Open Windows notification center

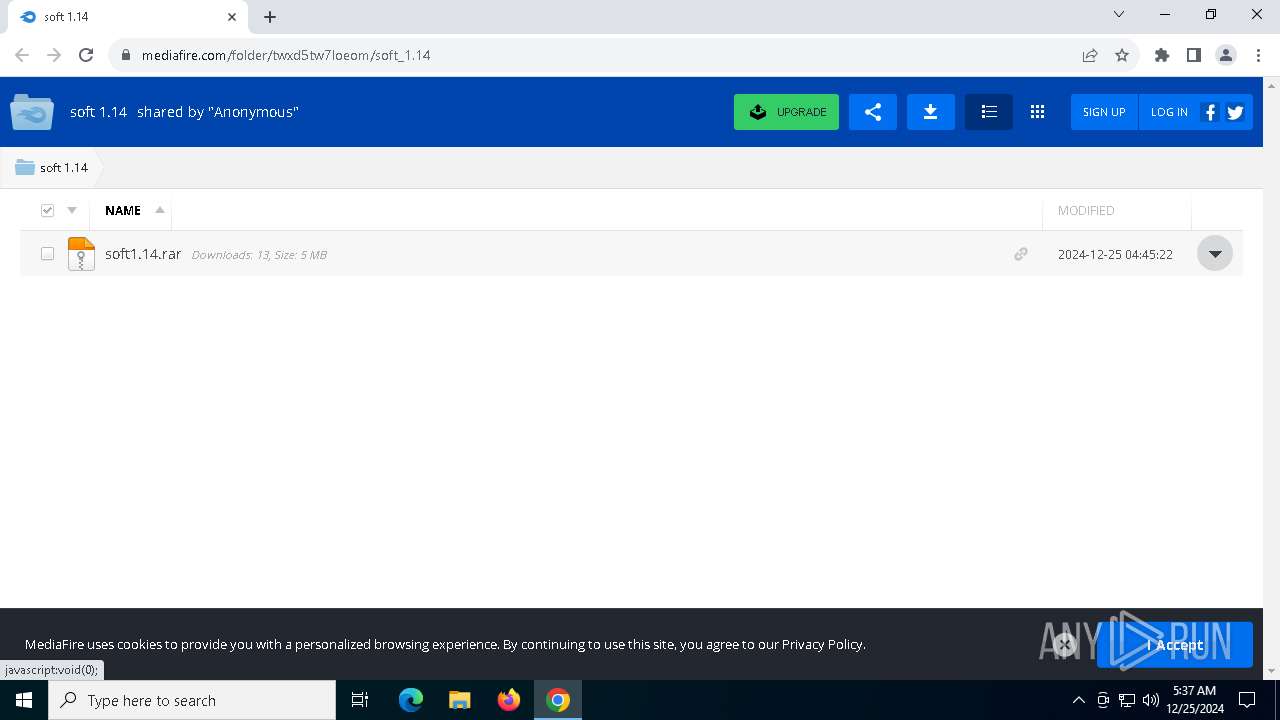(x=1247, y=700)
